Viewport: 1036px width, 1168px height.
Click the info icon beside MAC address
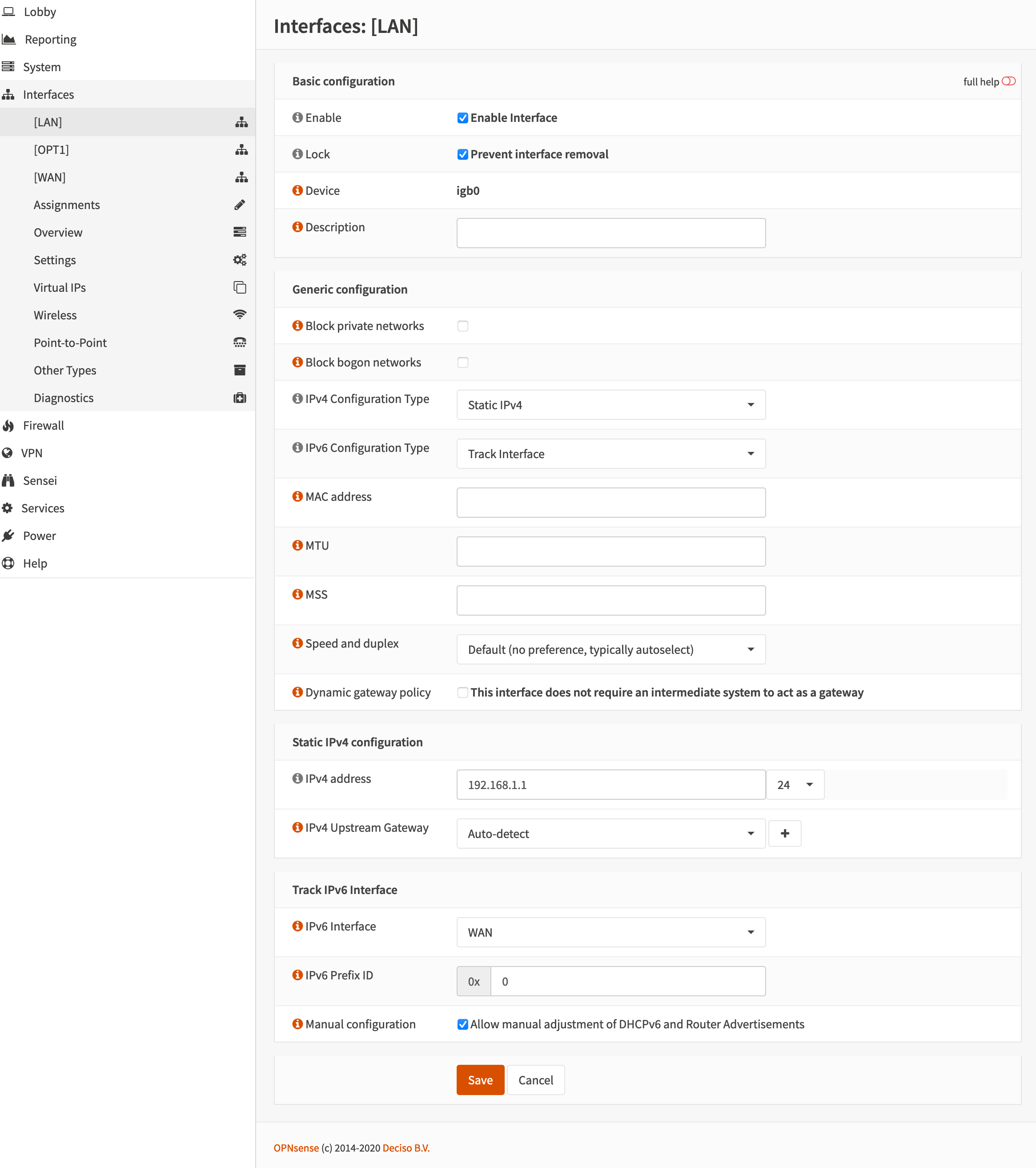(x=297, y=496)
